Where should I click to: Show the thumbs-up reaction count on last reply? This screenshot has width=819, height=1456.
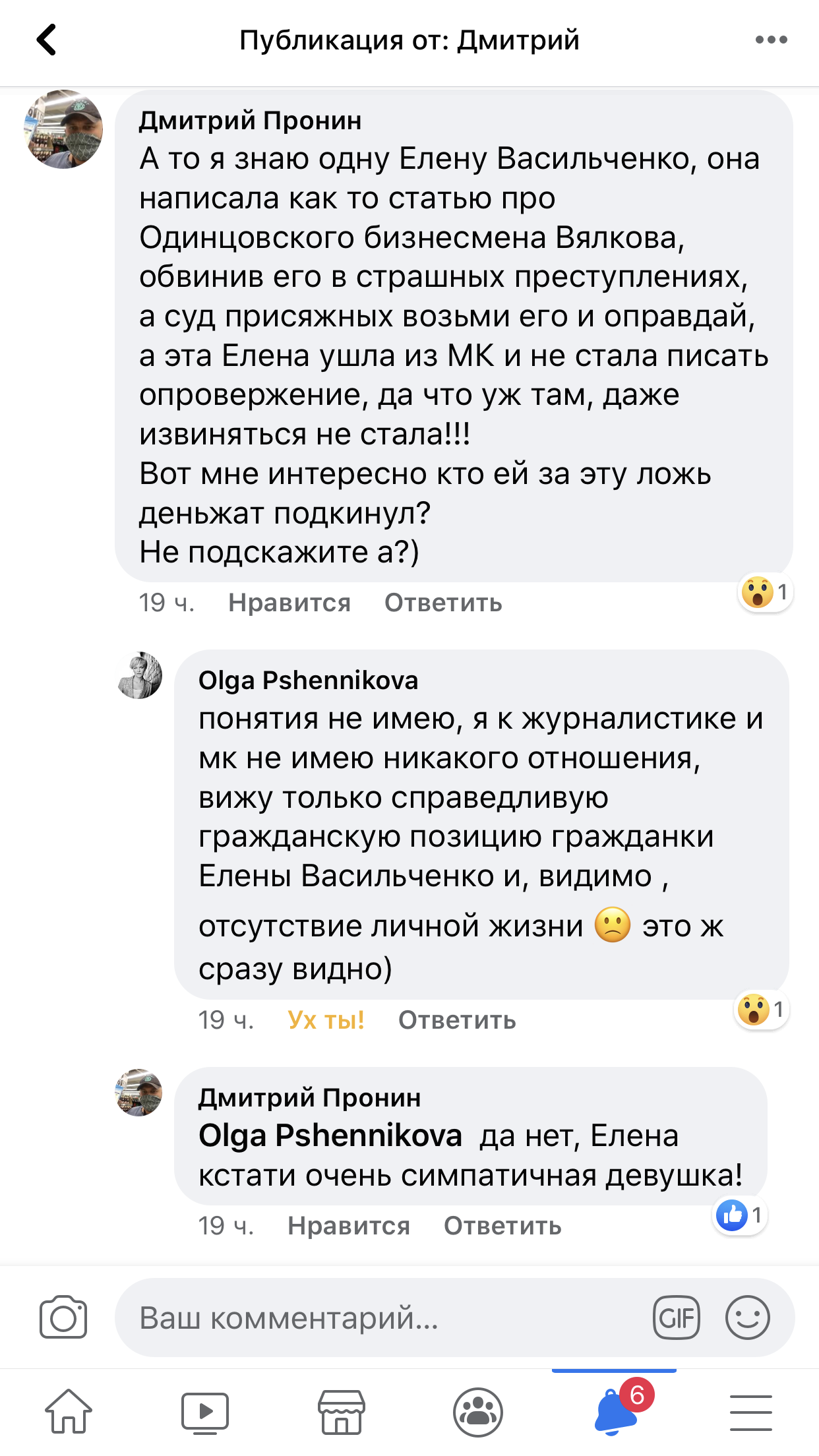point(741,1215)
